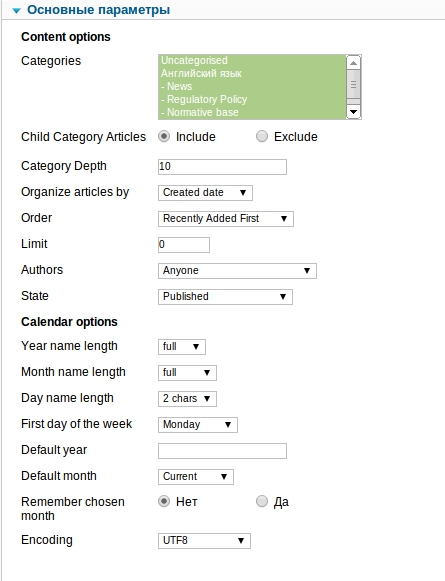Click the categories list scroll up arrow
This screenshot has width=445, height=581.
coord(353,63)
